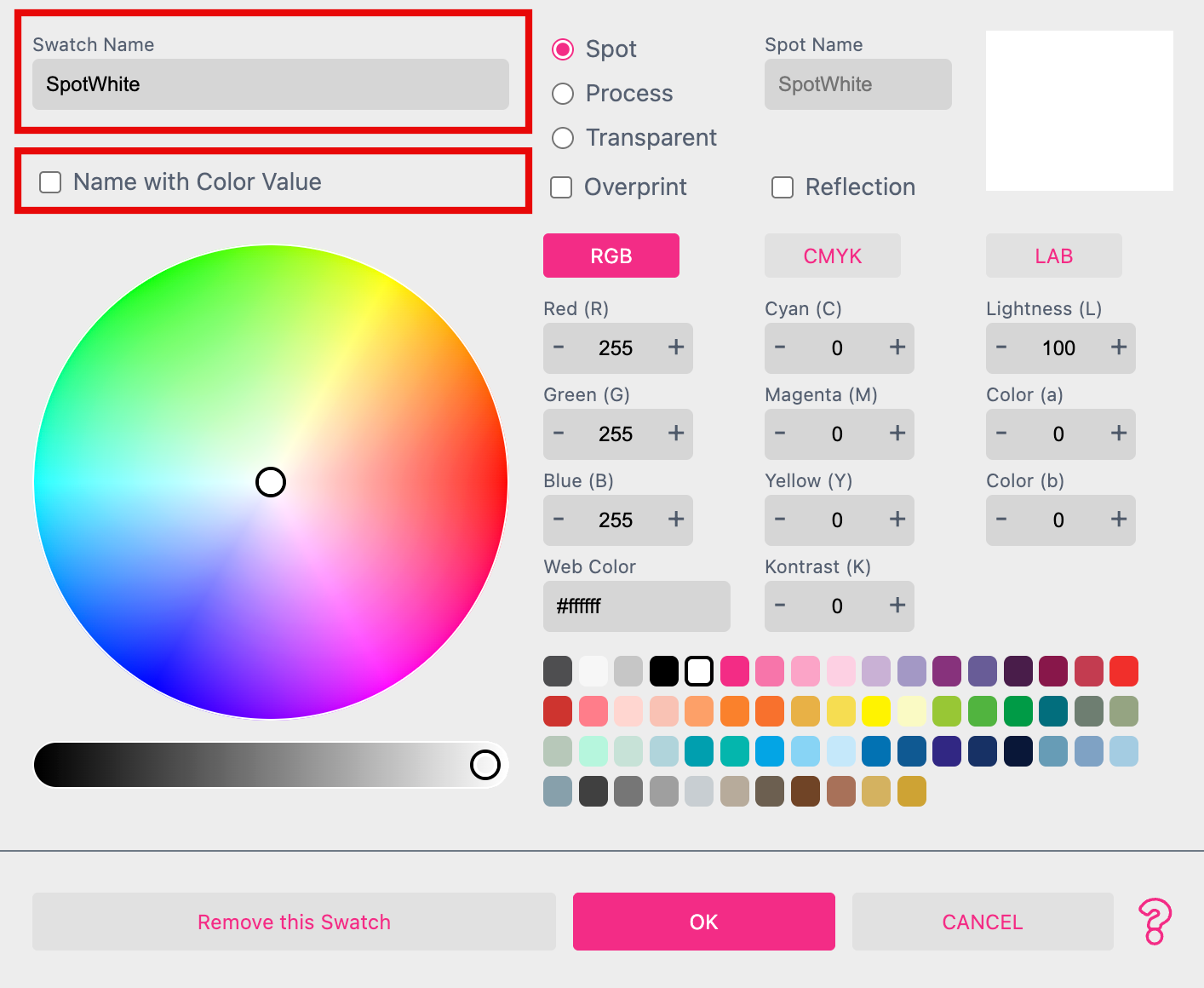The width and height of the screenshot is (1204, 988).
Task: Choose the Transparent radio option
Action: click(x=563, y=138)
